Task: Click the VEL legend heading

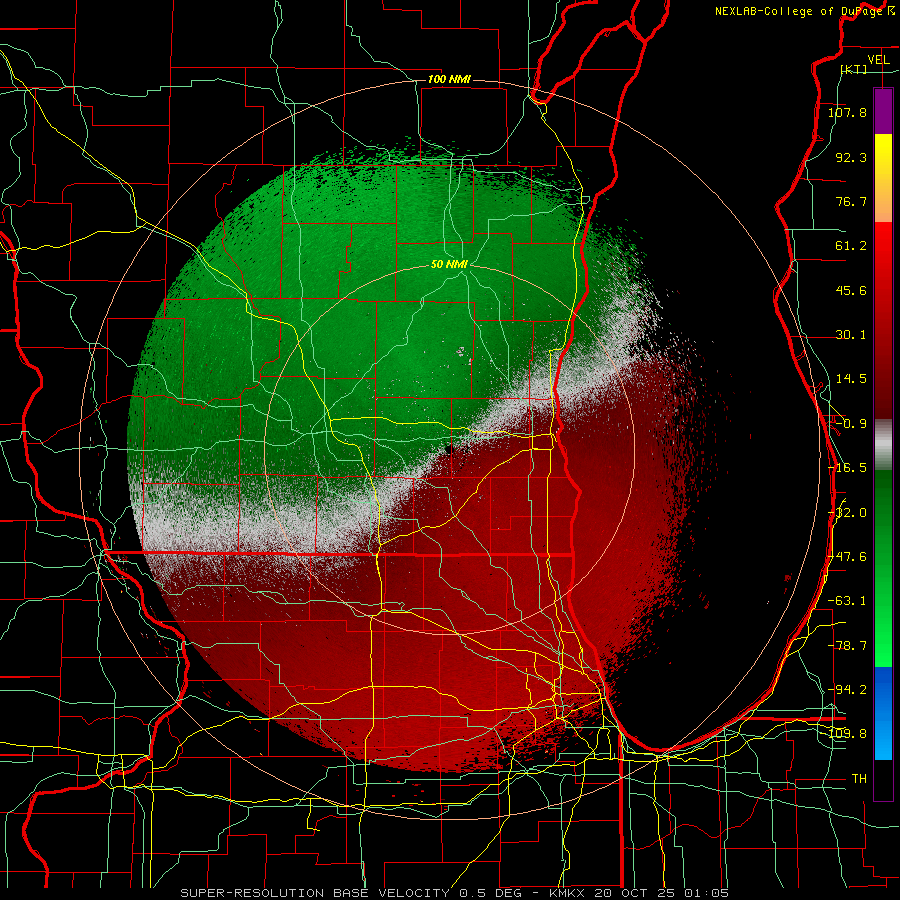Action: coord(878,60)
